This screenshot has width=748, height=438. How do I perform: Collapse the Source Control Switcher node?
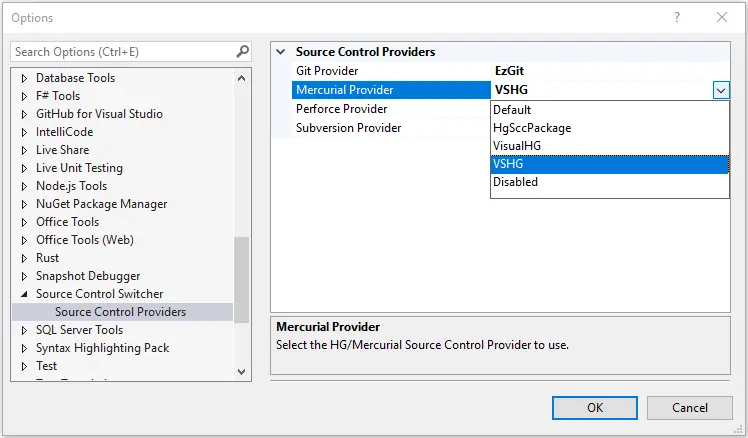tap(24, 294)
